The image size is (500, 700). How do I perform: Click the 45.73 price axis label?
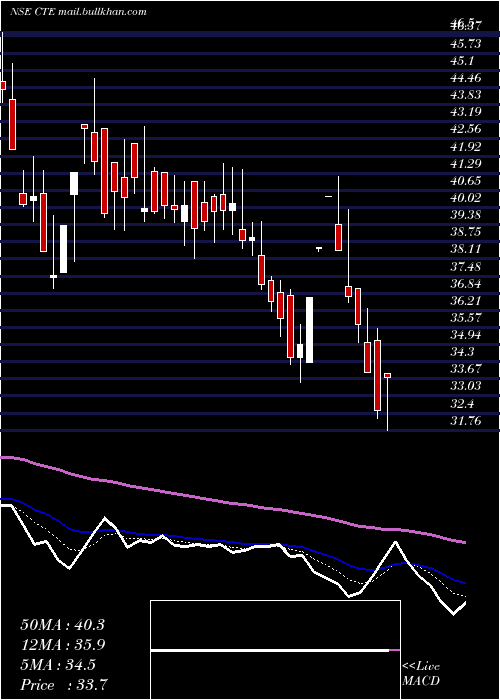coord(466,43)
